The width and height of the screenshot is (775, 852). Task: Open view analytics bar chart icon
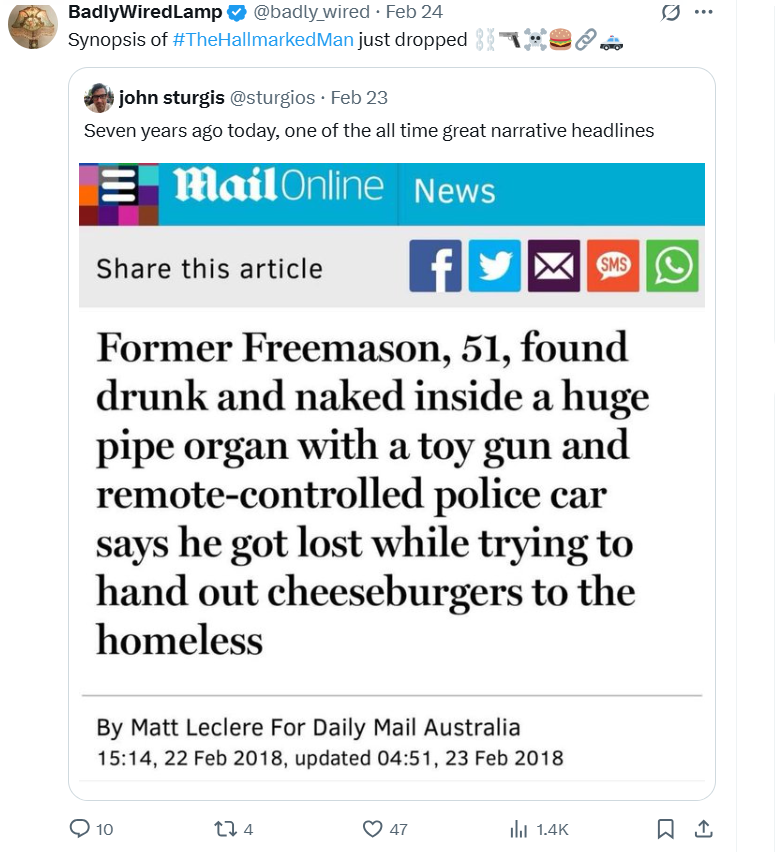click(x=518, y=829)
